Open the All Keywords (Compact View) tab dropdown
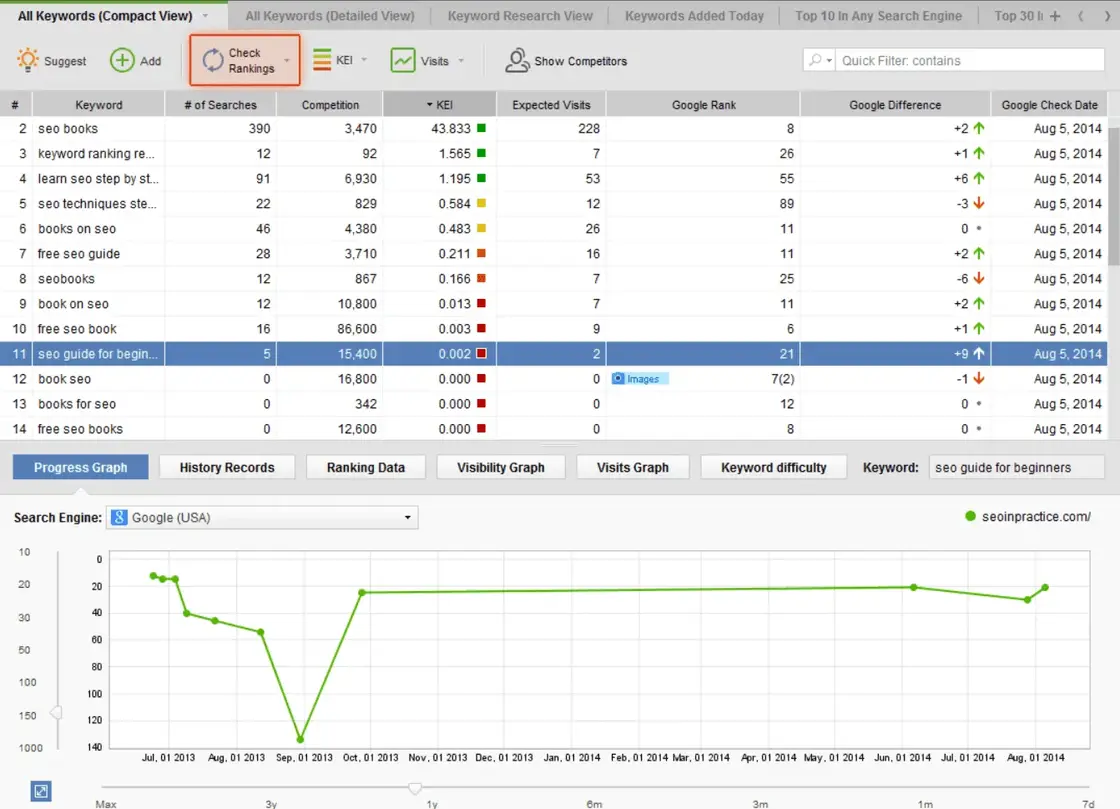This screenshot has height=809, width=1120. point(205,16)
